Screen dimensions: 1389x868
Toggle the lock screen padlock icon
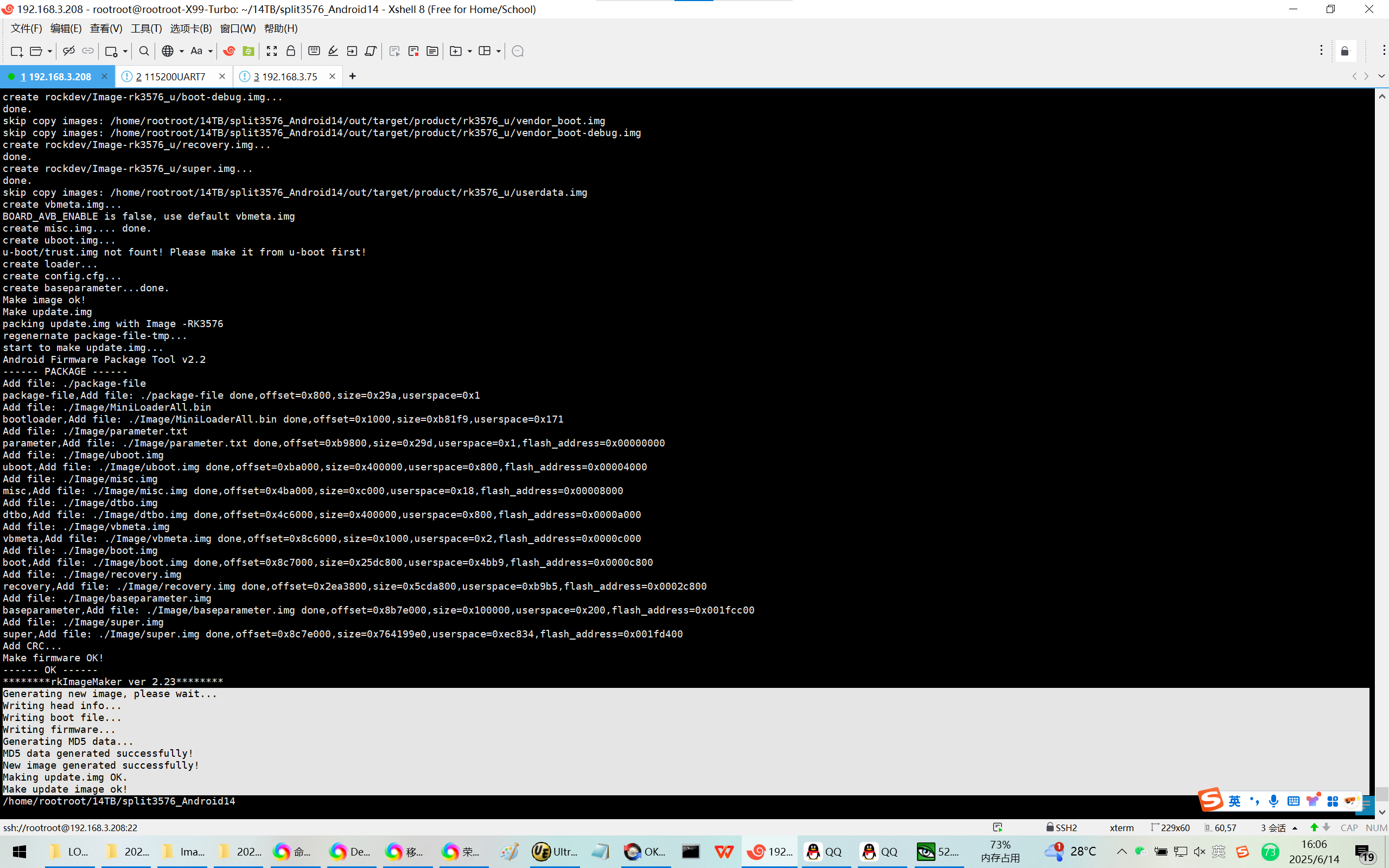290,51
